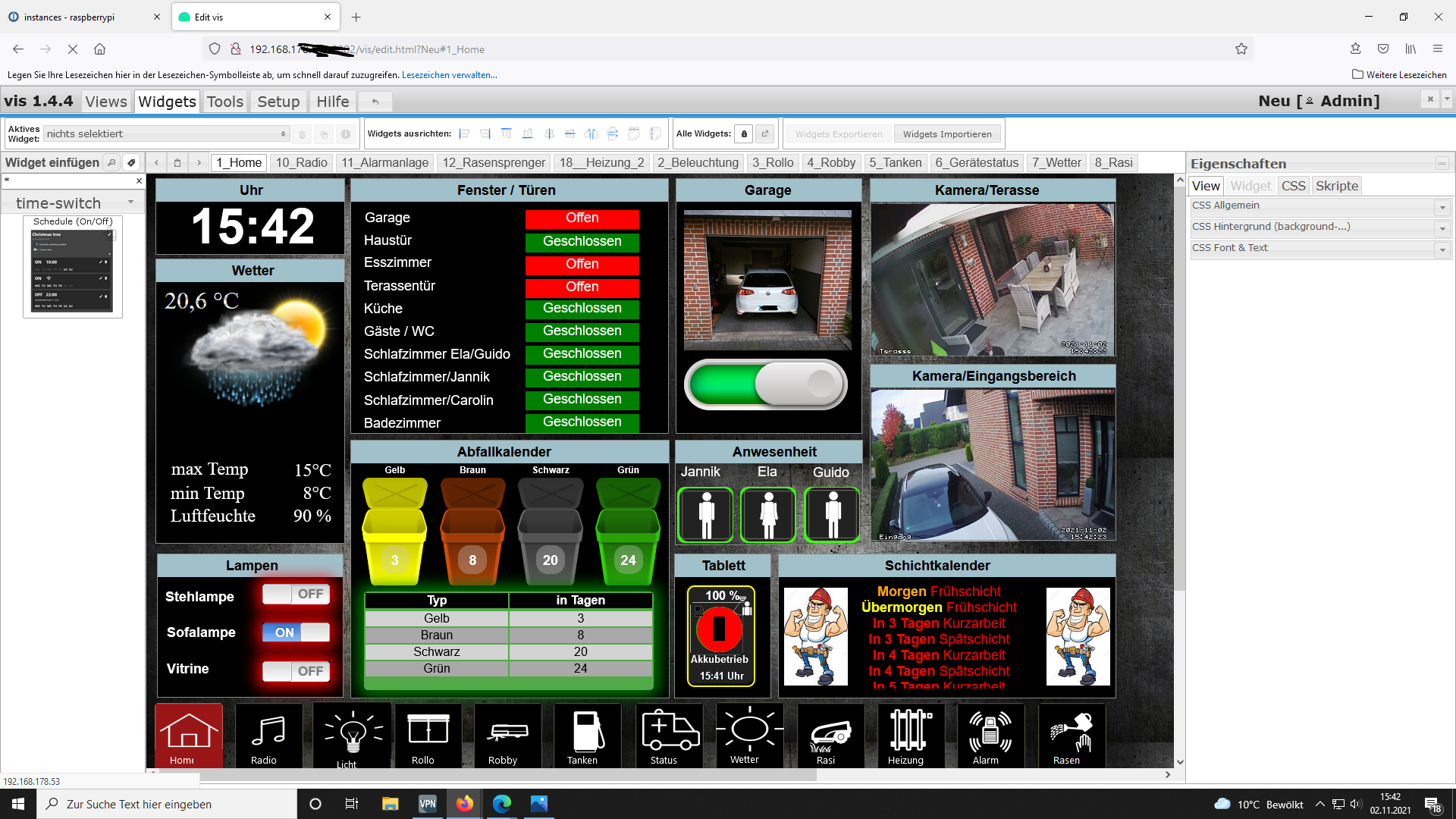Toggle the green garage door switch
The image size is (1456, 819).
point(766,384)
